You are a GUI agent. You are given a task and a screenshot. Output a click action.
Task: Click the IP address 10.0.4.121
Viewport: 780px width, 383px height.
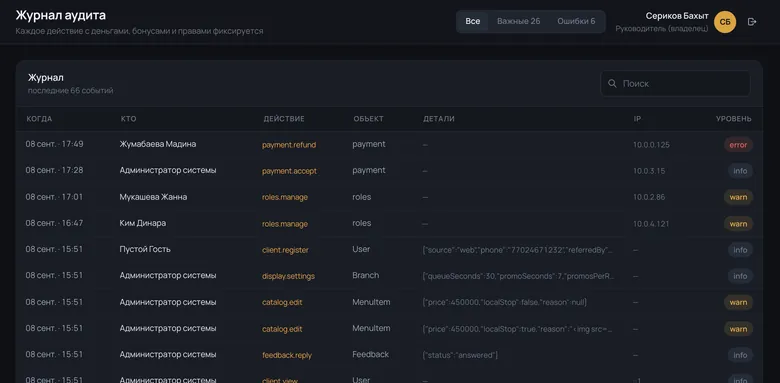pos(651,224)
